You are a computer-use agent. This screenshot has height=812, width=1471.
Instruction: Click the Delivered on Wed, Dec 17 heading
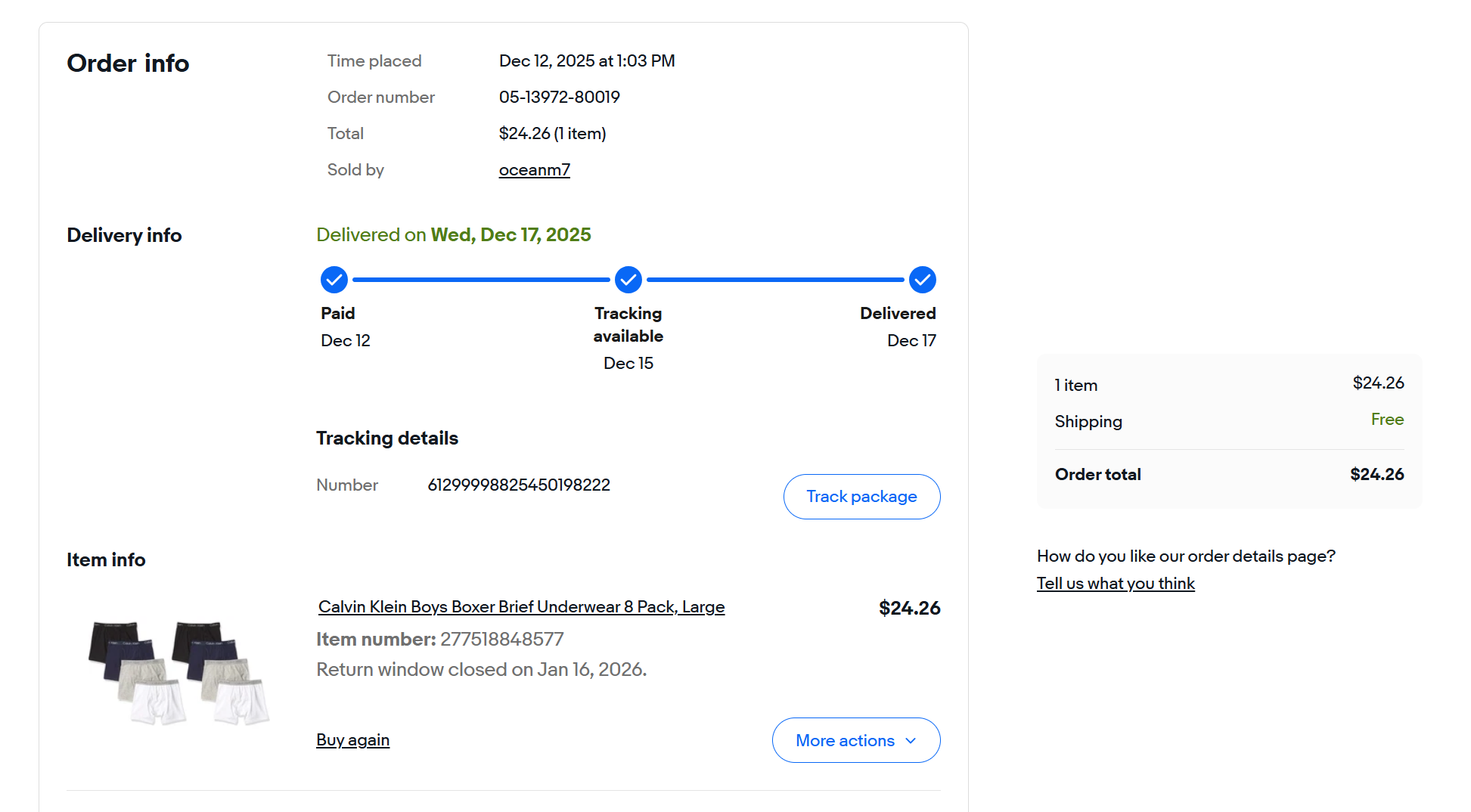[x=453, y=235]
